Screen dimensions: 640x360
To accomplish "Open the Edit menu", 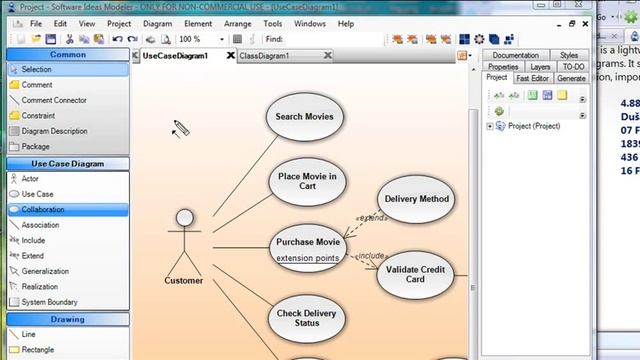I will coord(60,24).
